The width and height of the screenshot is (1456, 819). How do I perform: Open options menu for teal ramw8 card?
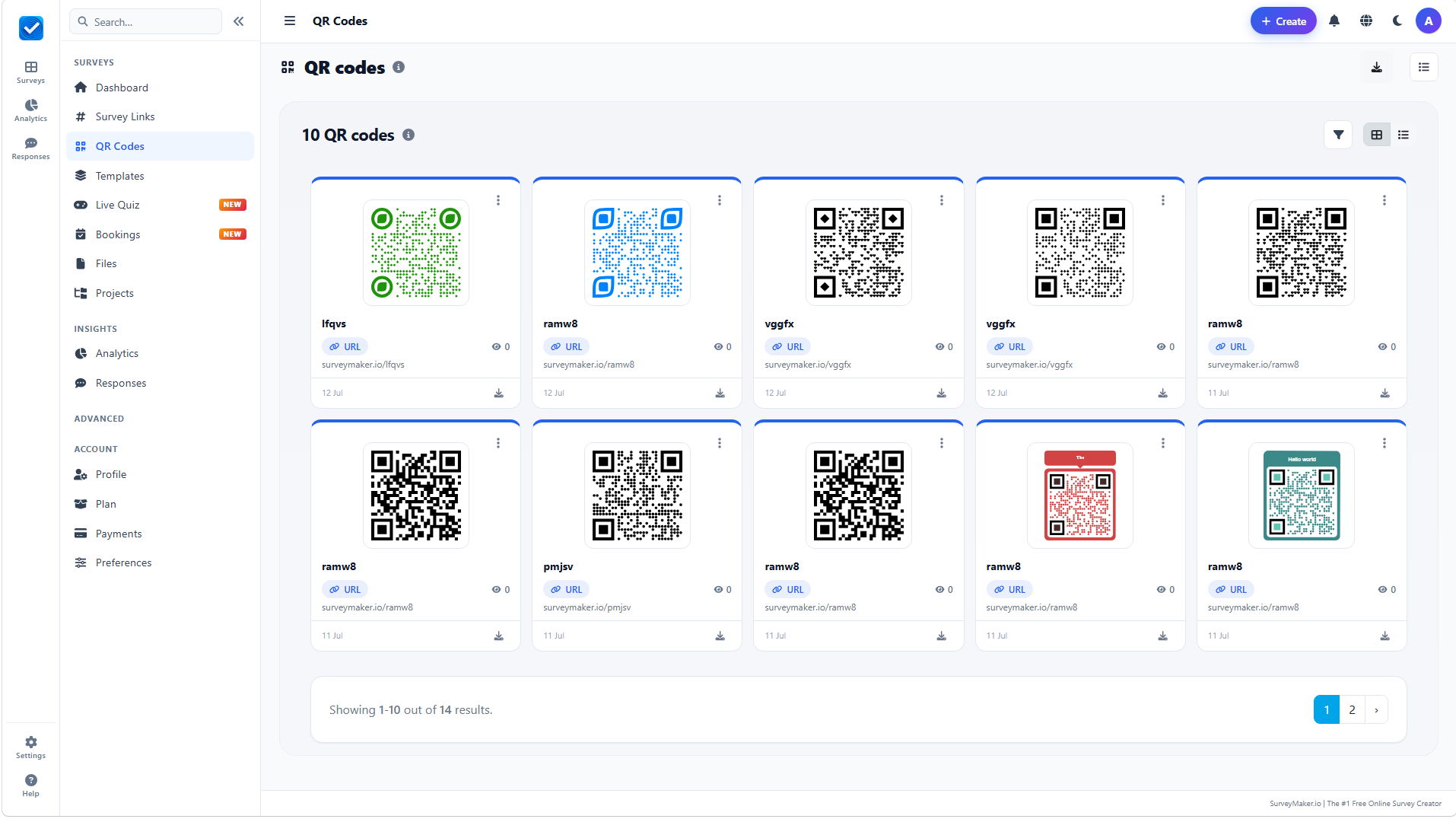[x=1384, y=443]
